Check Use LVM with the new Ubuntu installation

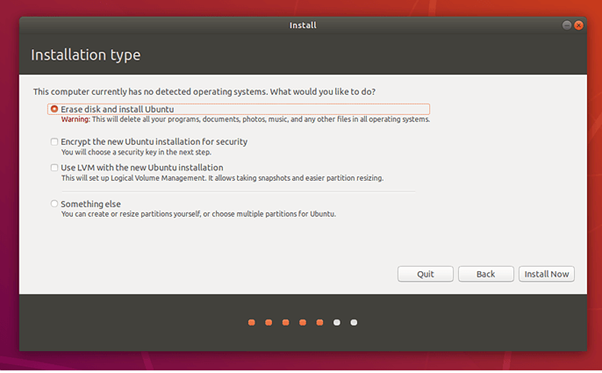54,168
